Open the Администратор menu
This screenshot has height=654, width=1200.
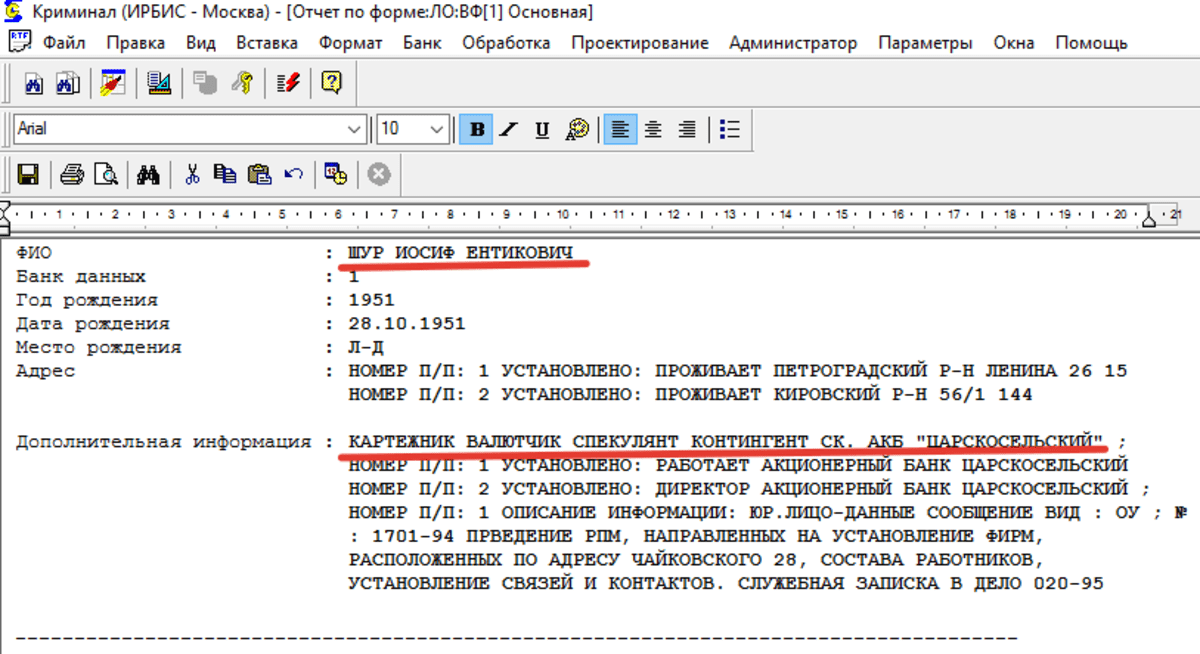coord(793,43)
